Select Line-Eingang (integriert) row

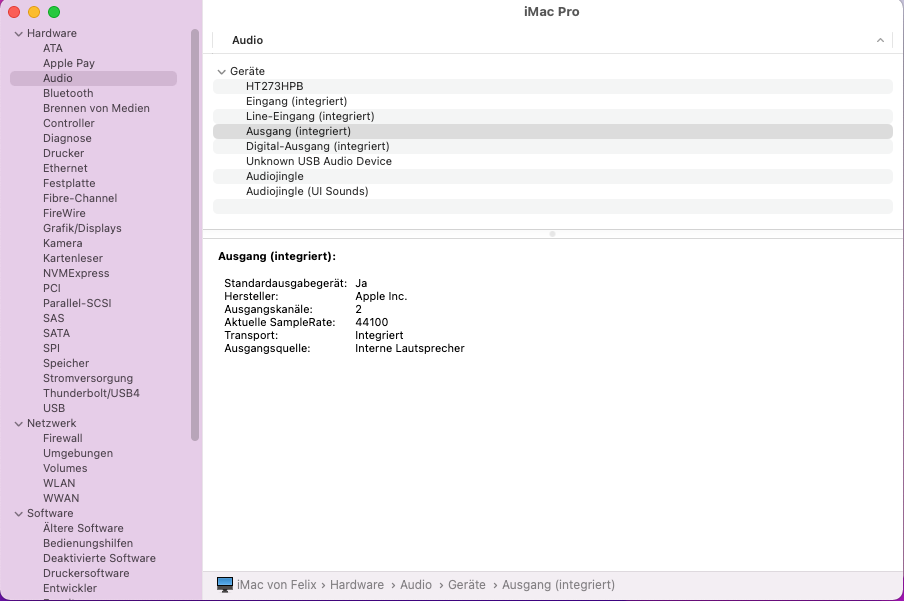point(552,116)
